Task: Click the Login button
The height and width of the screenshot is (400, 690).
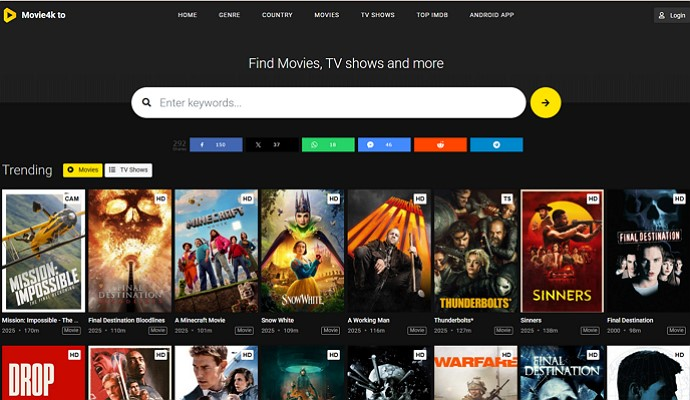Action: point(670,15)
